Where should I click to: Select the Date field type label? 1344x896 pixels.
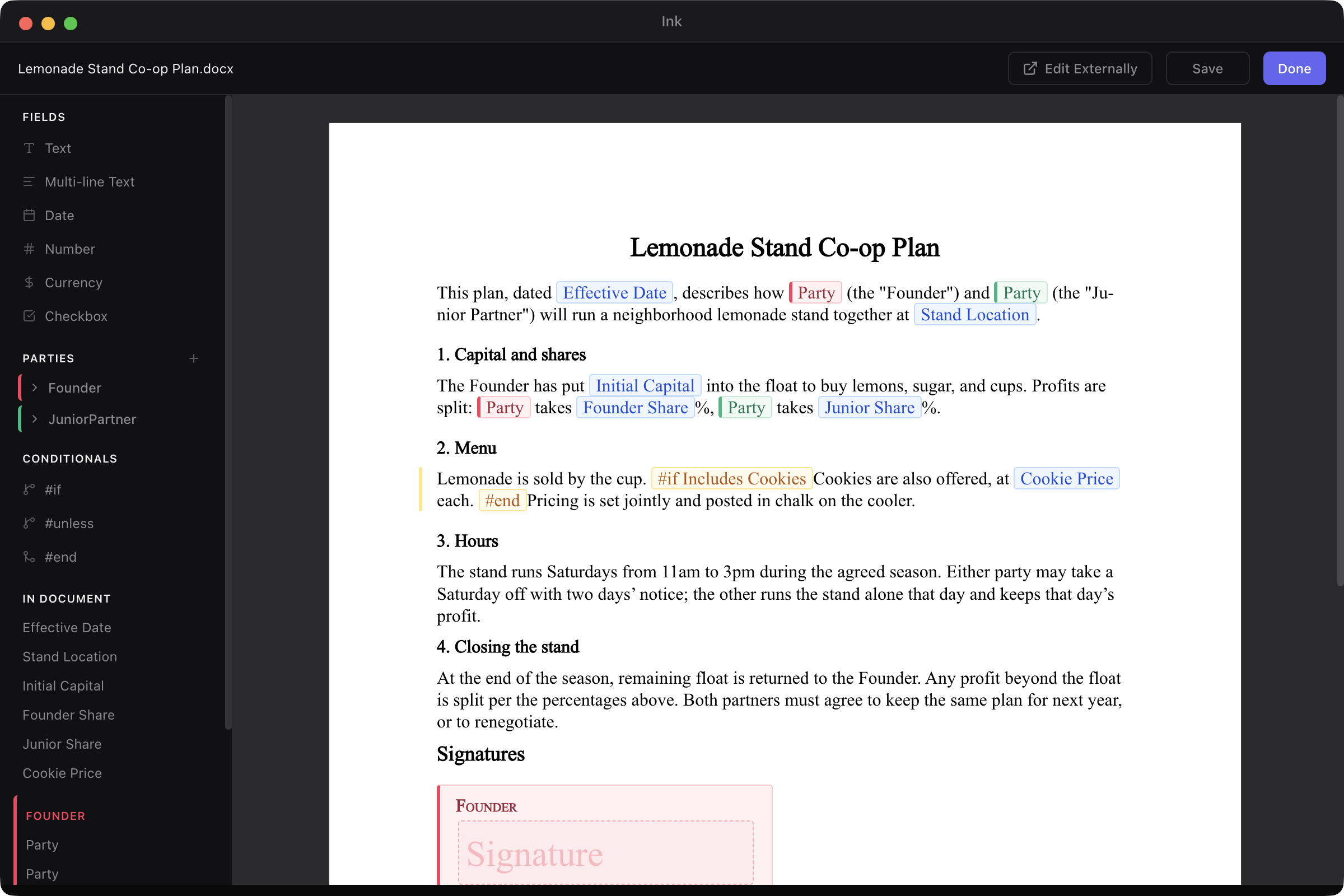click(59, 216)
